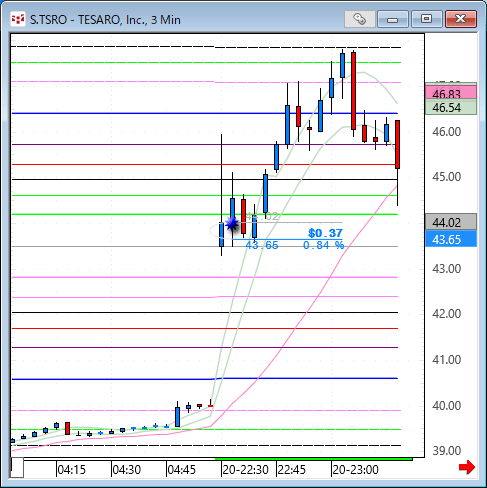Viewport: 487px width, 488px height.
Task: Select the green 46.54 price label
Action: click(451, 108)
